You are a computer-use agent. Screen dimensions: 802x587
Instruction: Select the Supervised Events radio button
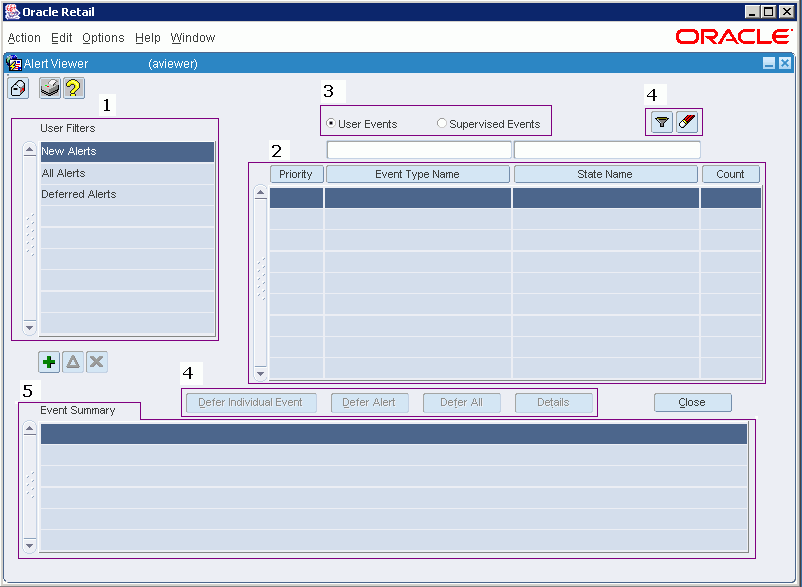(441, 124)
